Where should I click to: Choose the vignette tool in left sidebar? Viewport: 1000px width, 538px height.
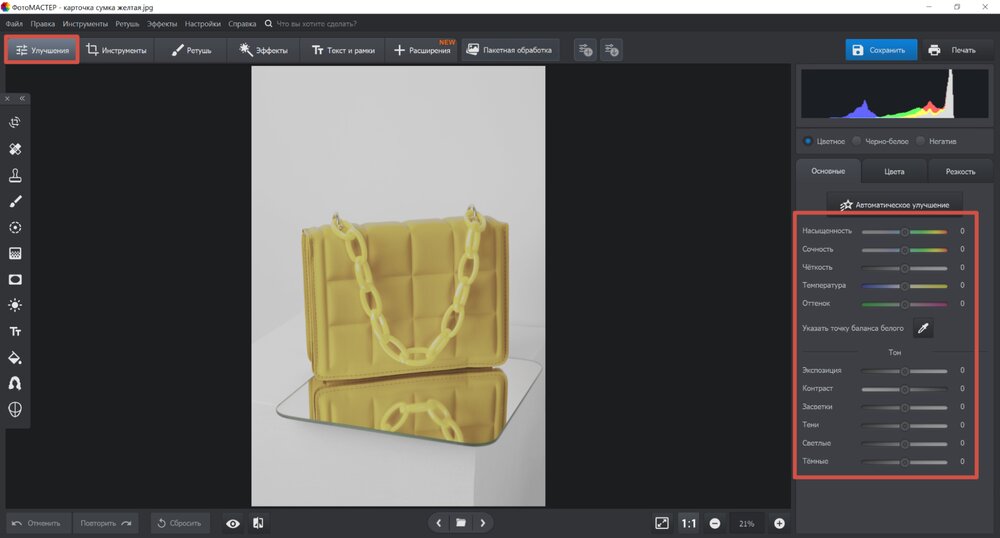pyautogui.click(x=15, y=280)
